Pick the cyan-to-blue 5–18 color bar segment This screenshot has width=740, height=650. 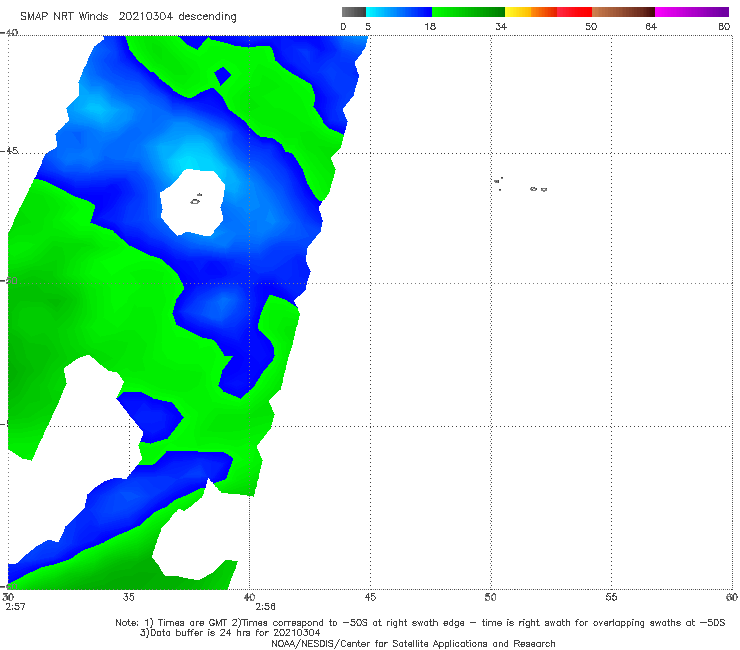[399, 12]
